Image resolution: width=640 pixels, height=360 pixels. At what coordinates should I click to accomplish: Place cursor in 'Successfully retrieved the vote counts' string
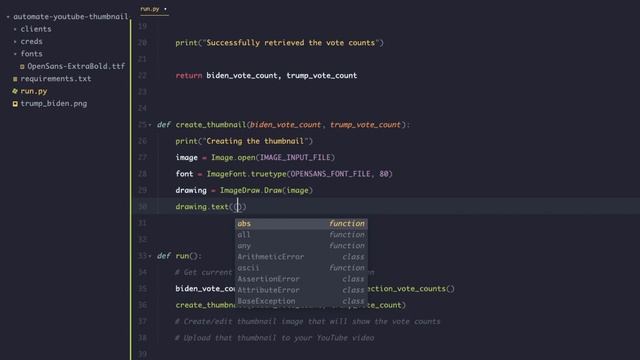pyautogui.click(x=291, y=43)
